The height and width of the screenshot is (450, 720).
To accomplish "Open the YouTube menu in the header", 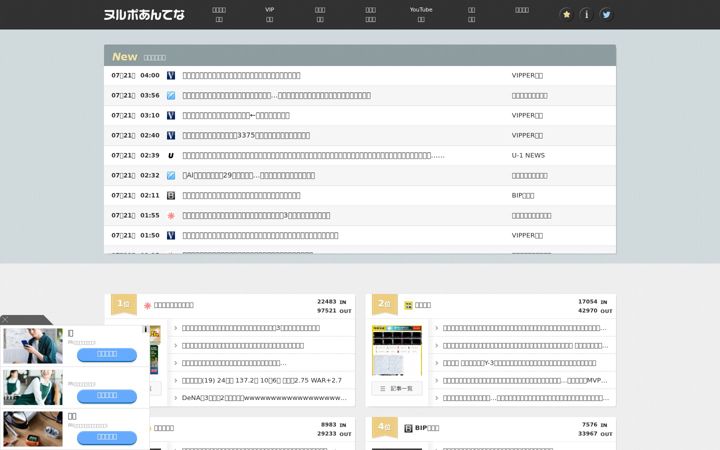I will tap(421, 14).
